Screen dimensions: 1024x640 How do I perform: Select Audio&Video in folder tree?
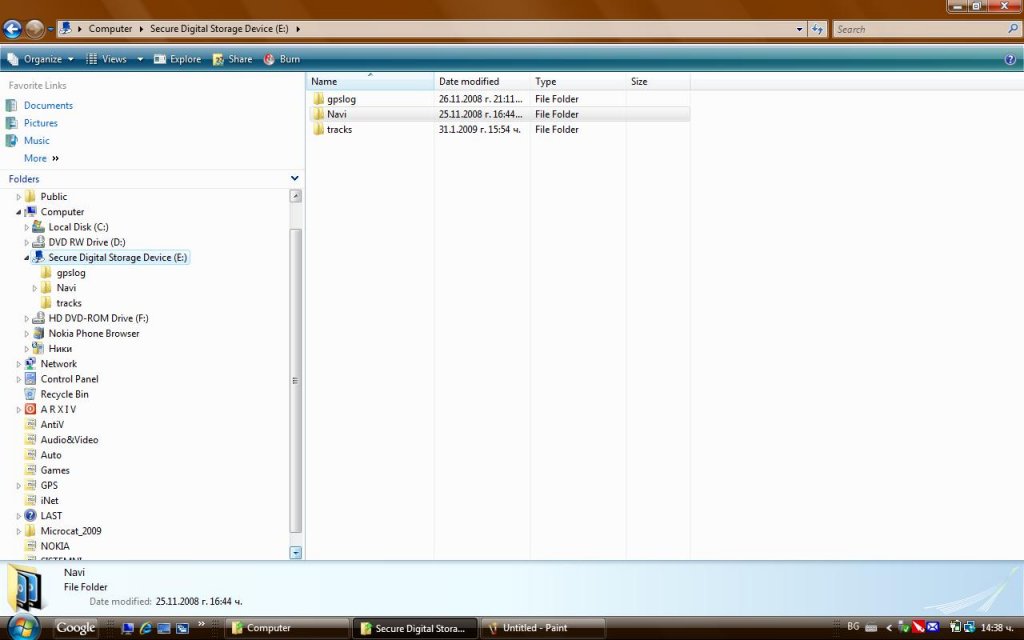pos(69,440)
